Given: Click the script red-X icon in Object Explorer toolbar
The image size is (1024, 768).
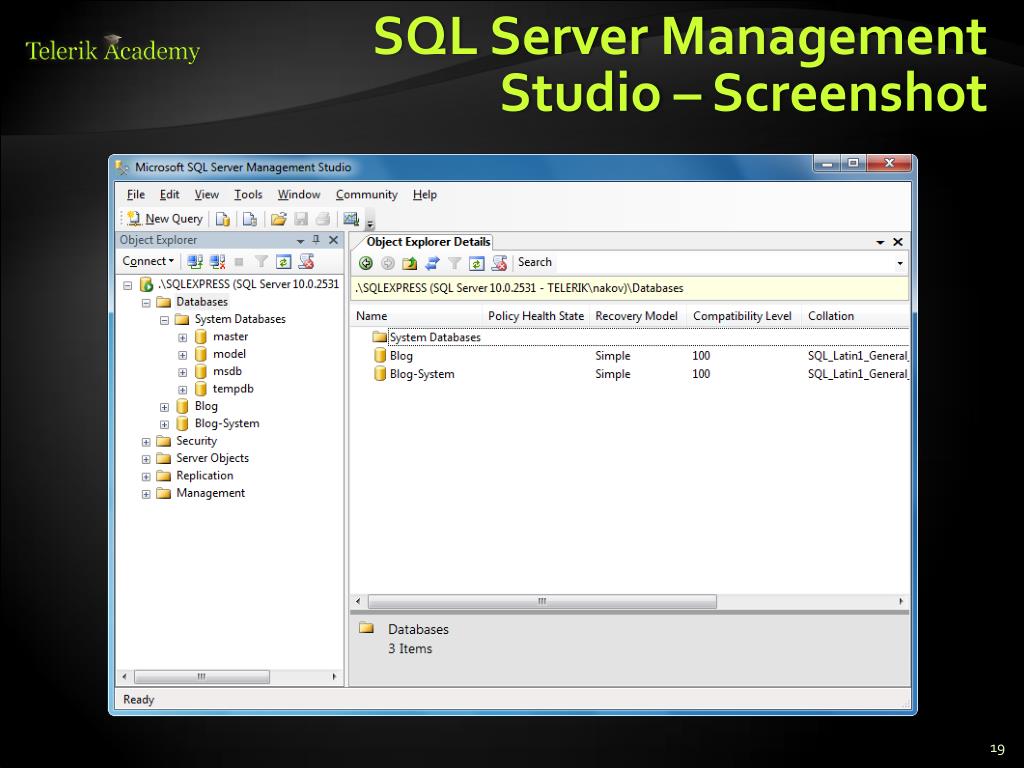Looking at the screenshot, I should [x=306, y=262].
